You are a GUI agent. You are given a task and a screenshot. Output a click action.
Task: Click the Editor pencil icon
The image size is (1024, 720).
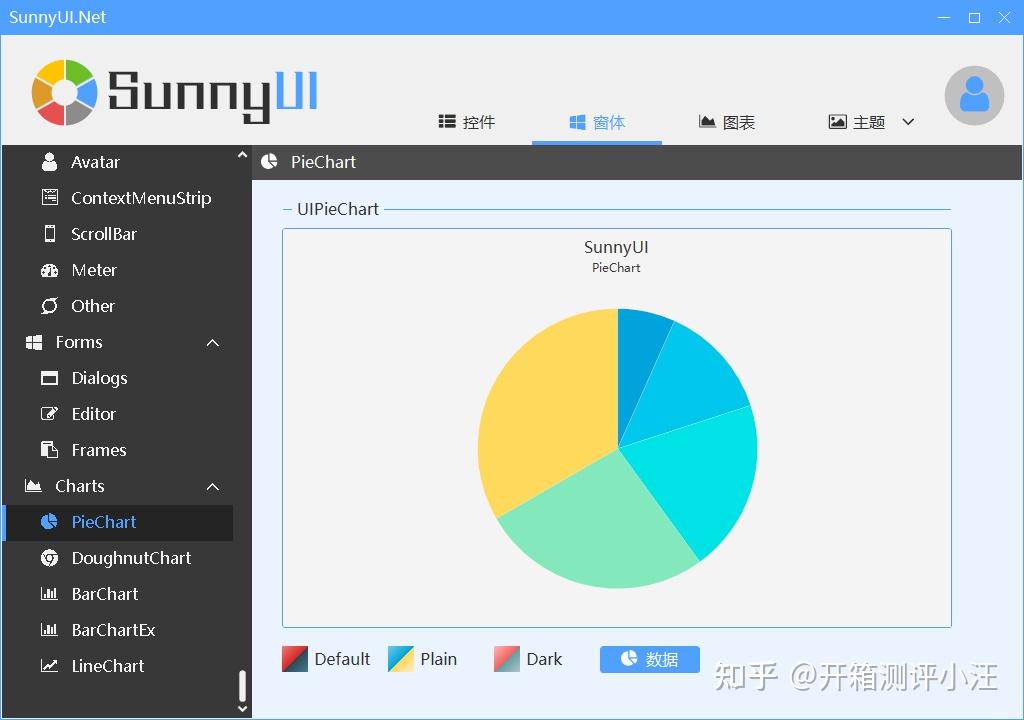click(x=50, y=414)
